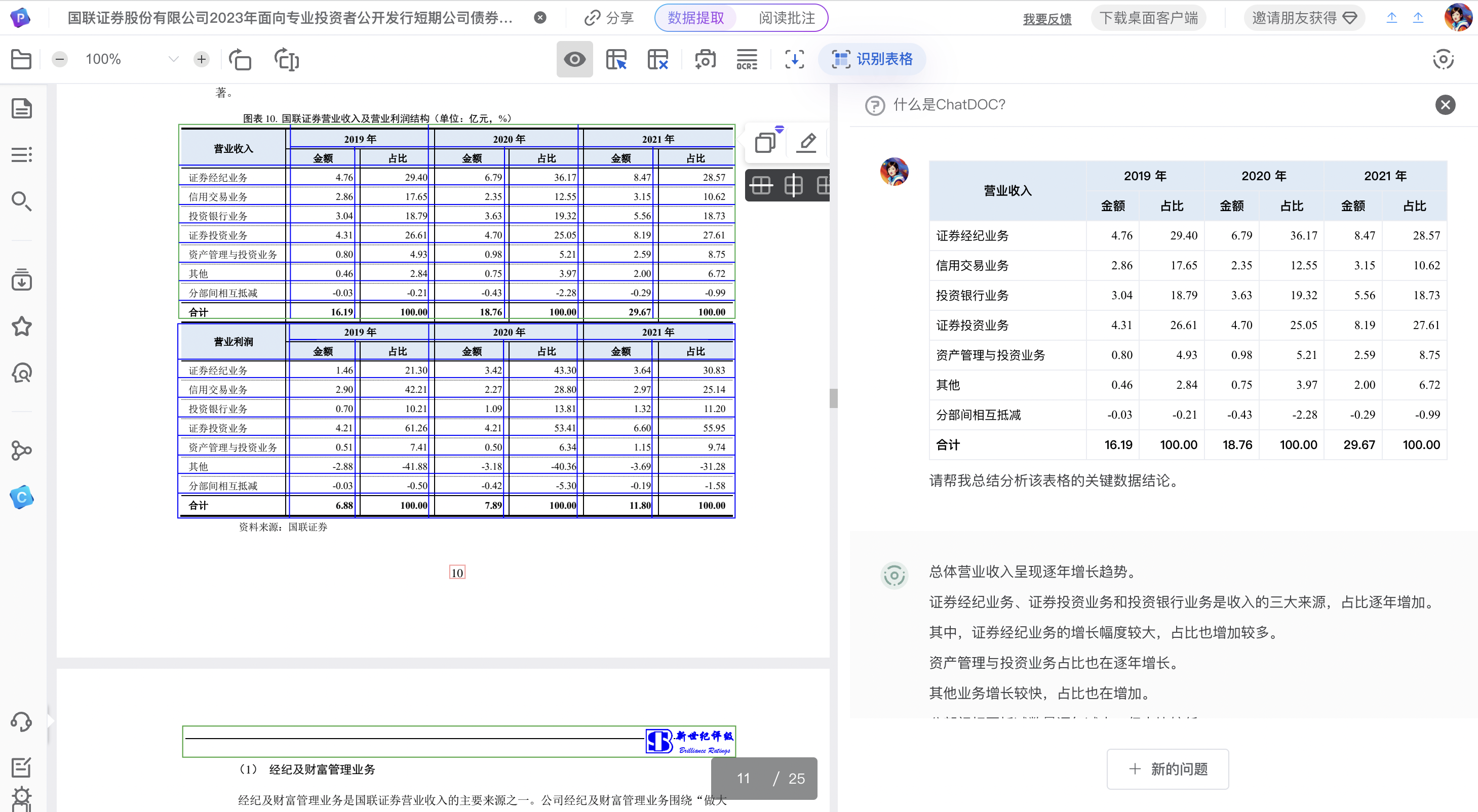The image size is (1478, 812).
Task: Click 新世纪评级 Brilliance Ratings logo
Action: click(x=690, y=742)
